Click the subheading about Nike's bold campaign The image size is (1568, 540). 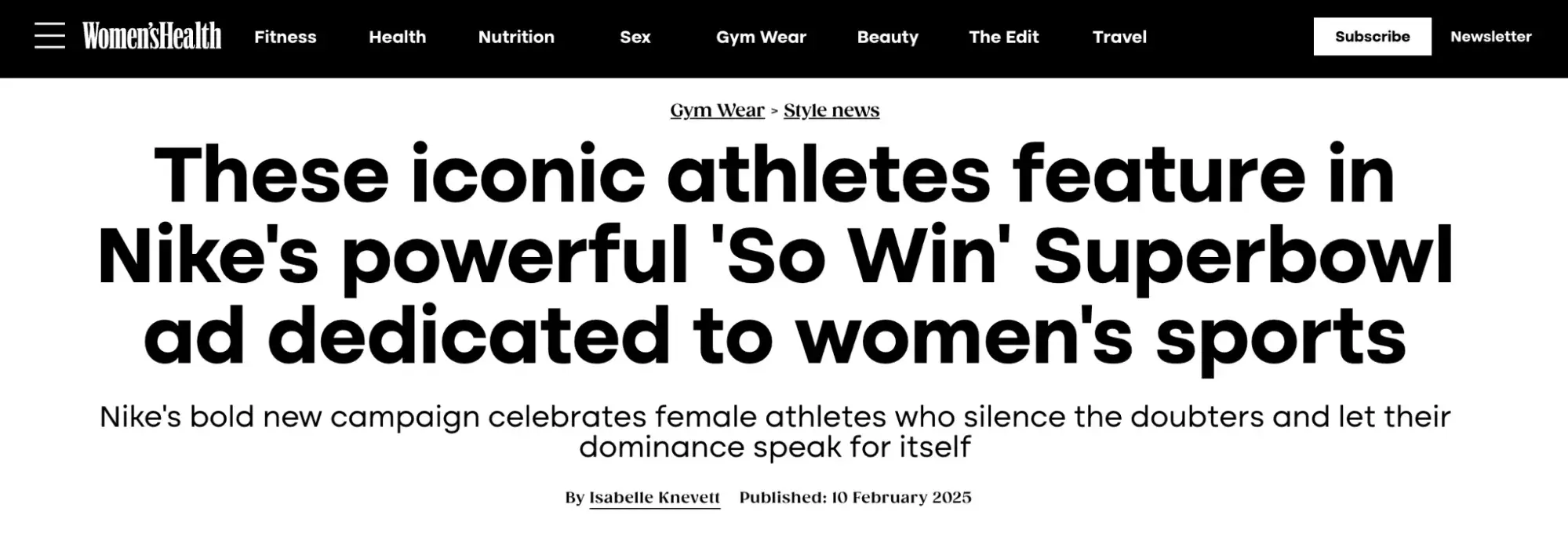point(775,431)
